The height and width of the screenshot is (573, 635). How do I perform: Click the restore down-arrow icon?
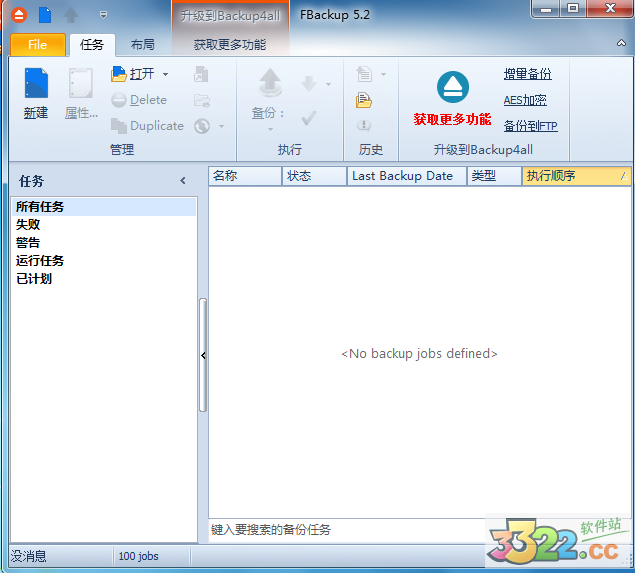pos(309,84)
